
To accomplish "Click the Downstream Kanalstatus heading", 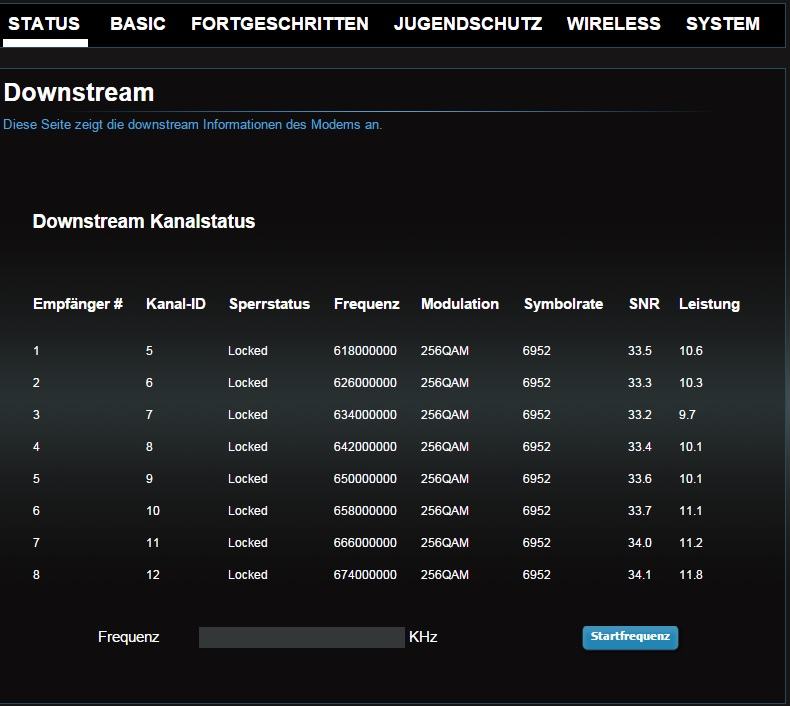I will pyautogui.click(x=144, y=221).
